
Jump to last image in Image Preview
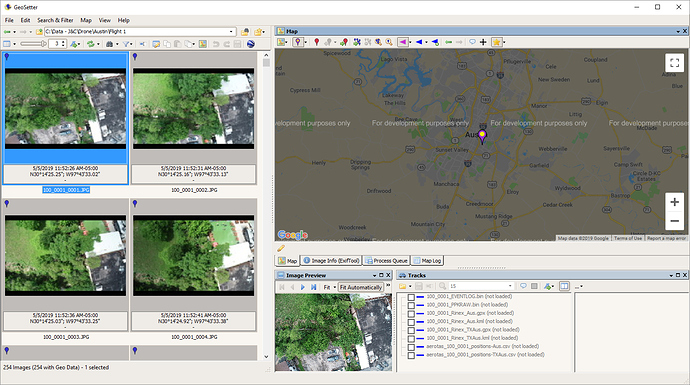(x=313, y=287)
